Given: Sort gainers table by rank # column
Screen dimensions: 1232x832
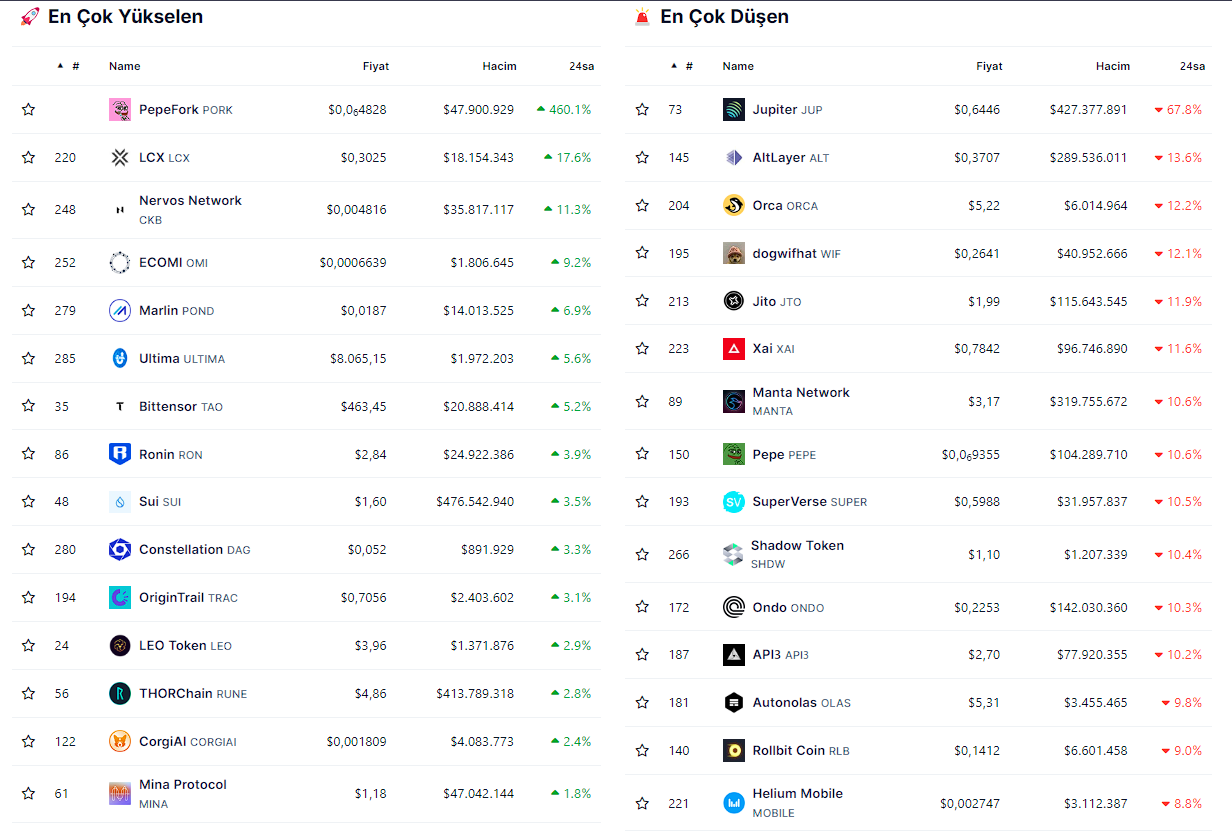Looking at the screenshot, I should click(x=75, y=66).
